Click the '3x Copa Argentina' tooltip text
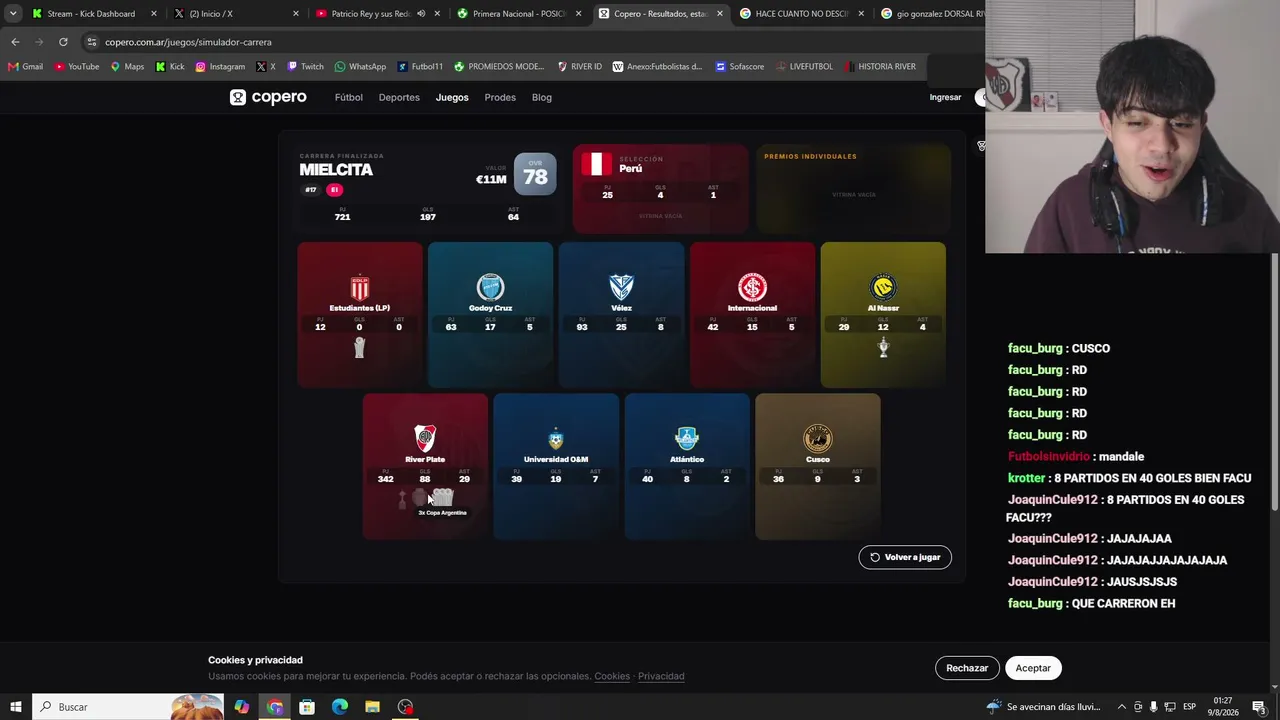Image resolution: width=1280 pixels, height=720 pixels. pos(442,513)
